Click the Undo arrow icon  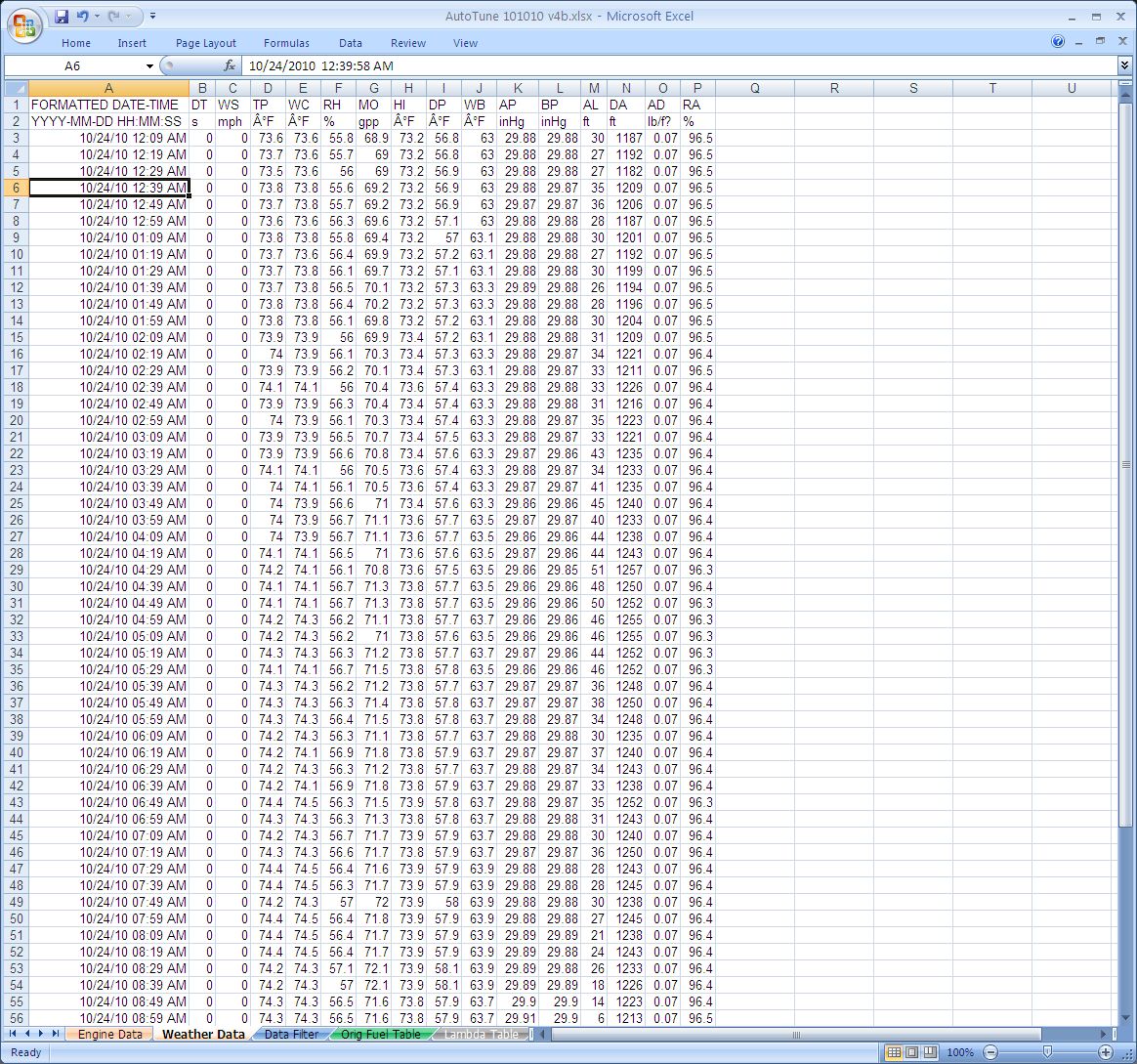82,17
